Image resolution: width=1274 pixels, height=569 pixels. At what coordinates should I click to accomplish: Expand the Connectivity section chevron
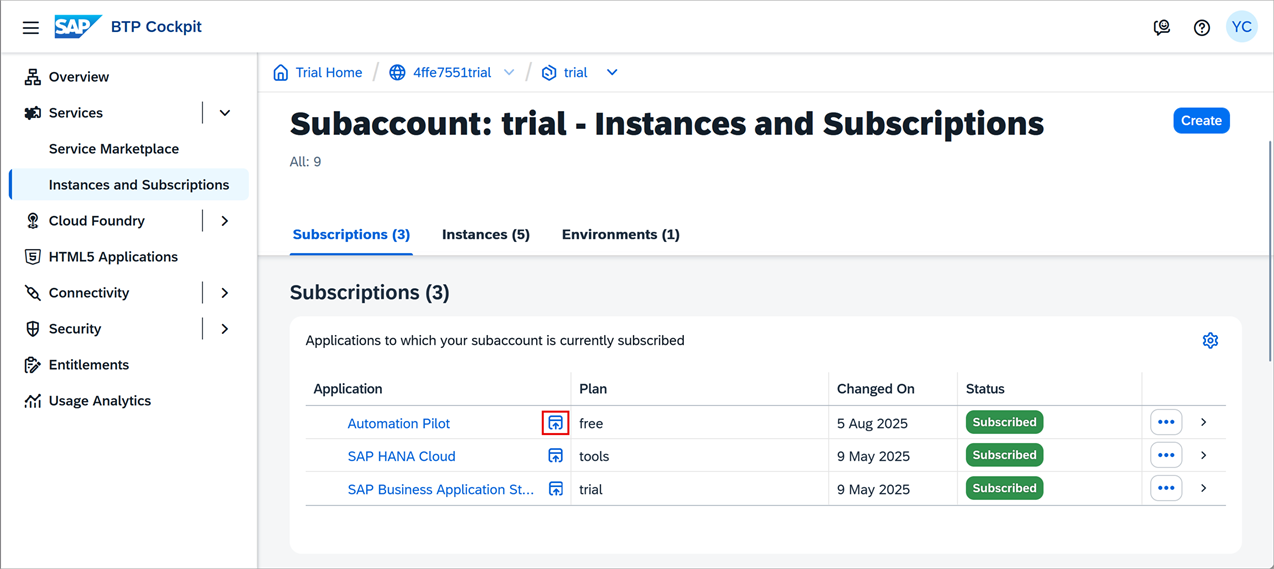point(225,293)
